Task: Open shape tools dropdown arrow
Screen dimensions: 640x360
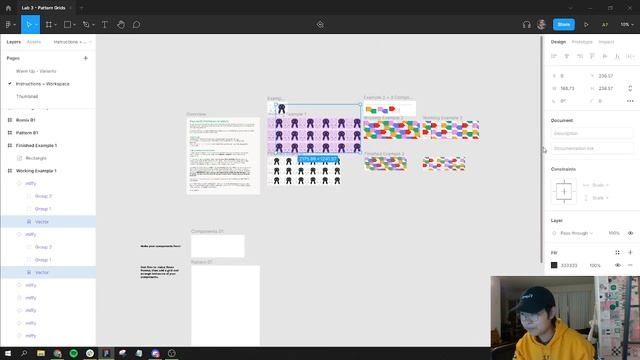Action: [x=74, y=25]
